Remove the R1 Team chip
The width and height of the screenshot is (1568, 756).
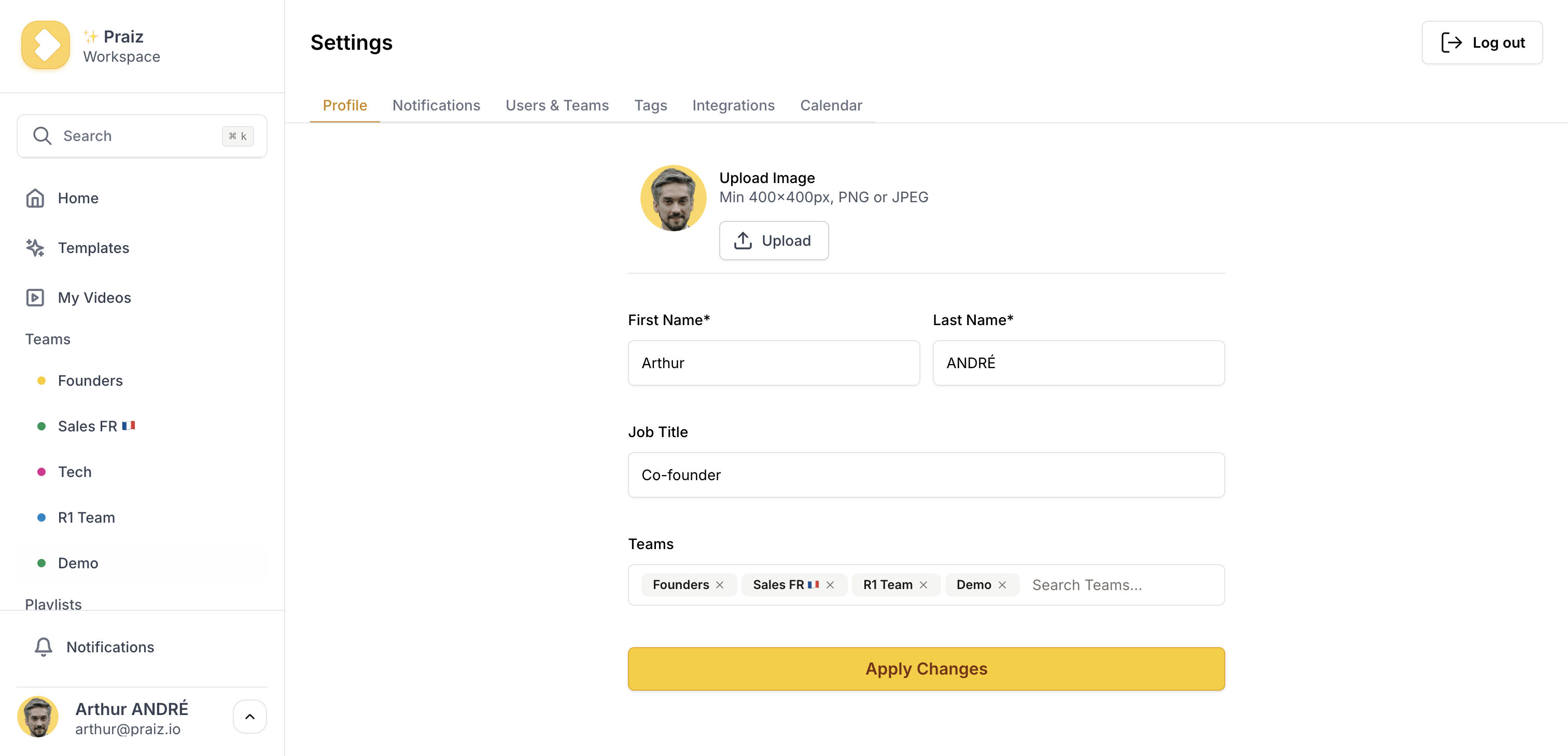923,585
